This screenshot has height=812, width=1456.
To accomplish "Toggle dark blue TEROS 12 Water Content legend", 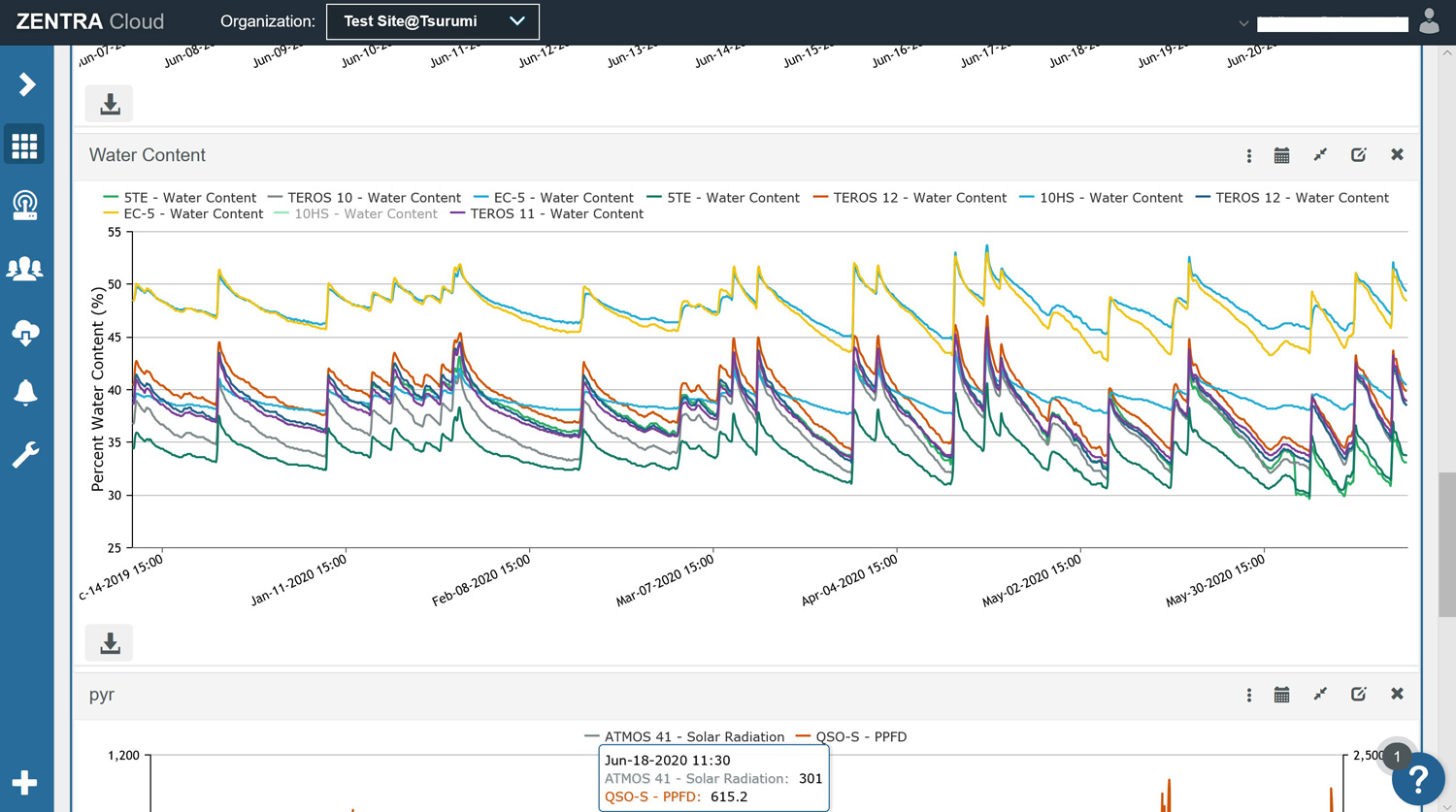I will pos(1292,198).
